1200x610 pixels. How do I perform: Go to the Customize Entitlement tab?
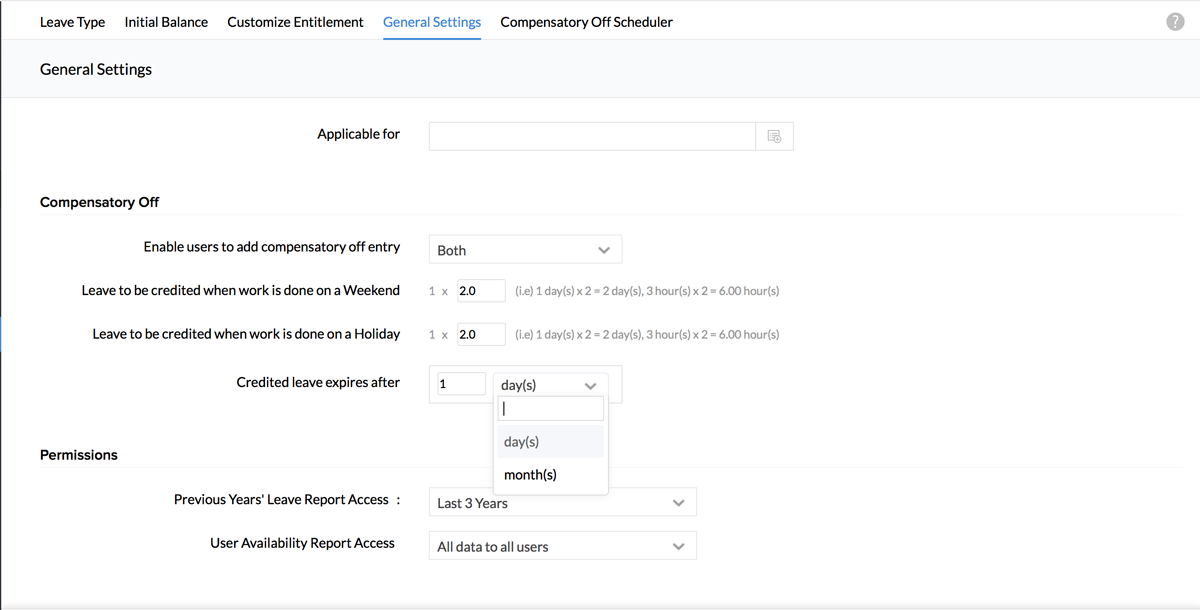coord(295,22)
